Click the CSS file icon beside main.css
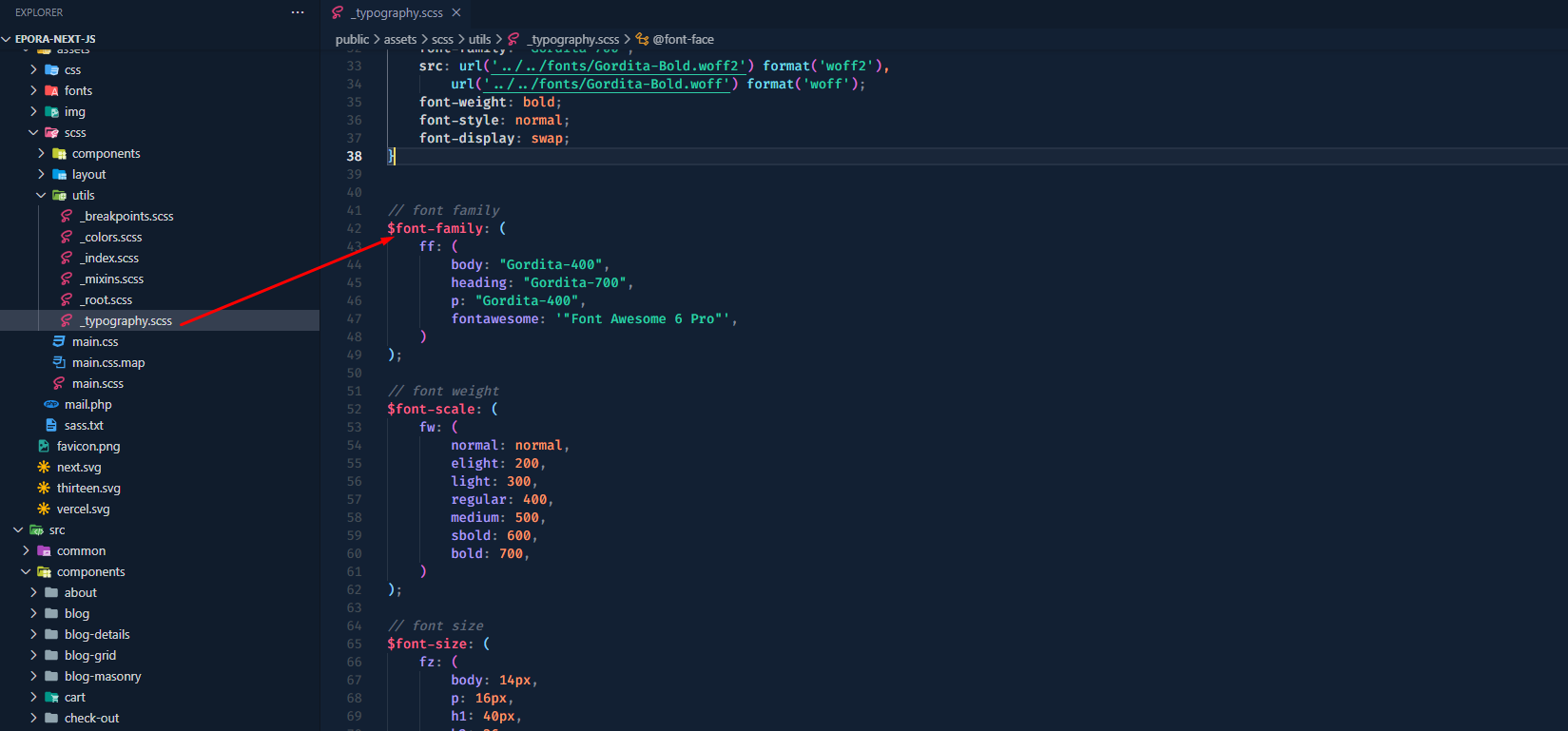Image resolution: width=1568 pixels, height=731 pixels. pos(59,341)
